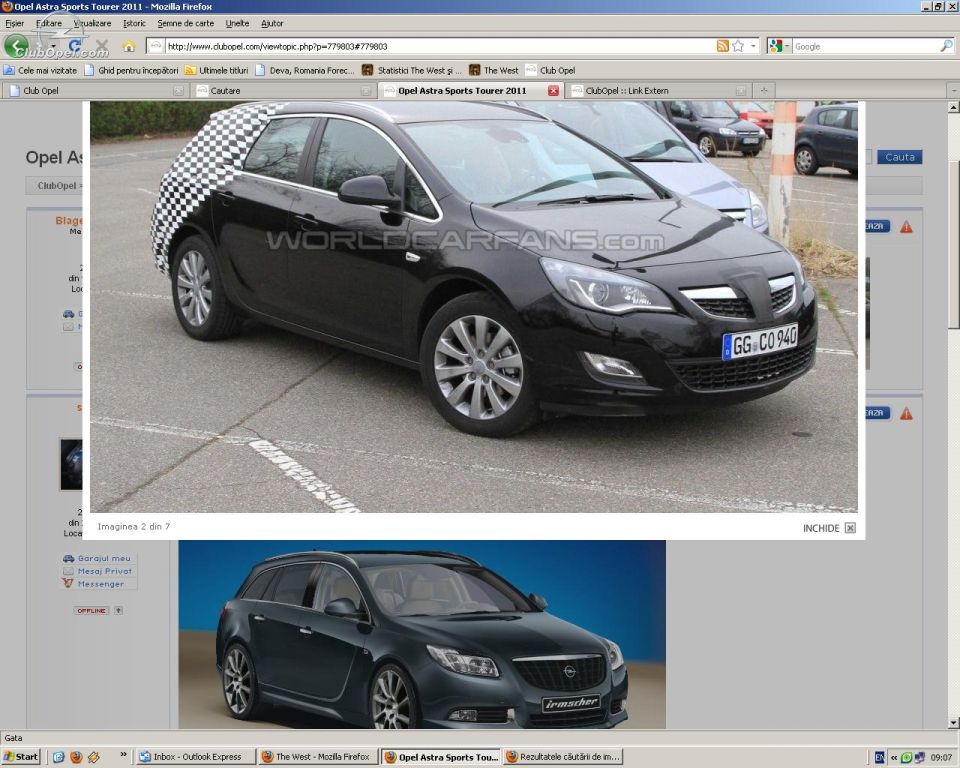Click the Start button
This screenshot has width=960, height=768.
tap(21, 757)
